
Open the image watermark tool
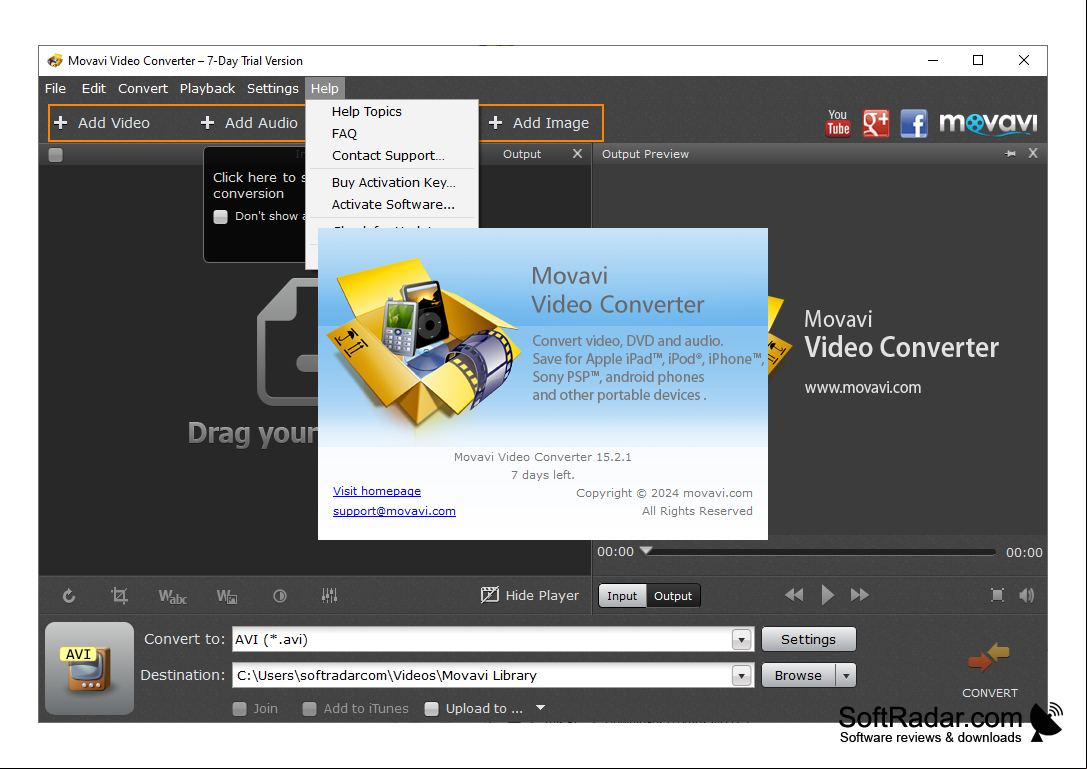pyautogui.click(x=227, y=596)
